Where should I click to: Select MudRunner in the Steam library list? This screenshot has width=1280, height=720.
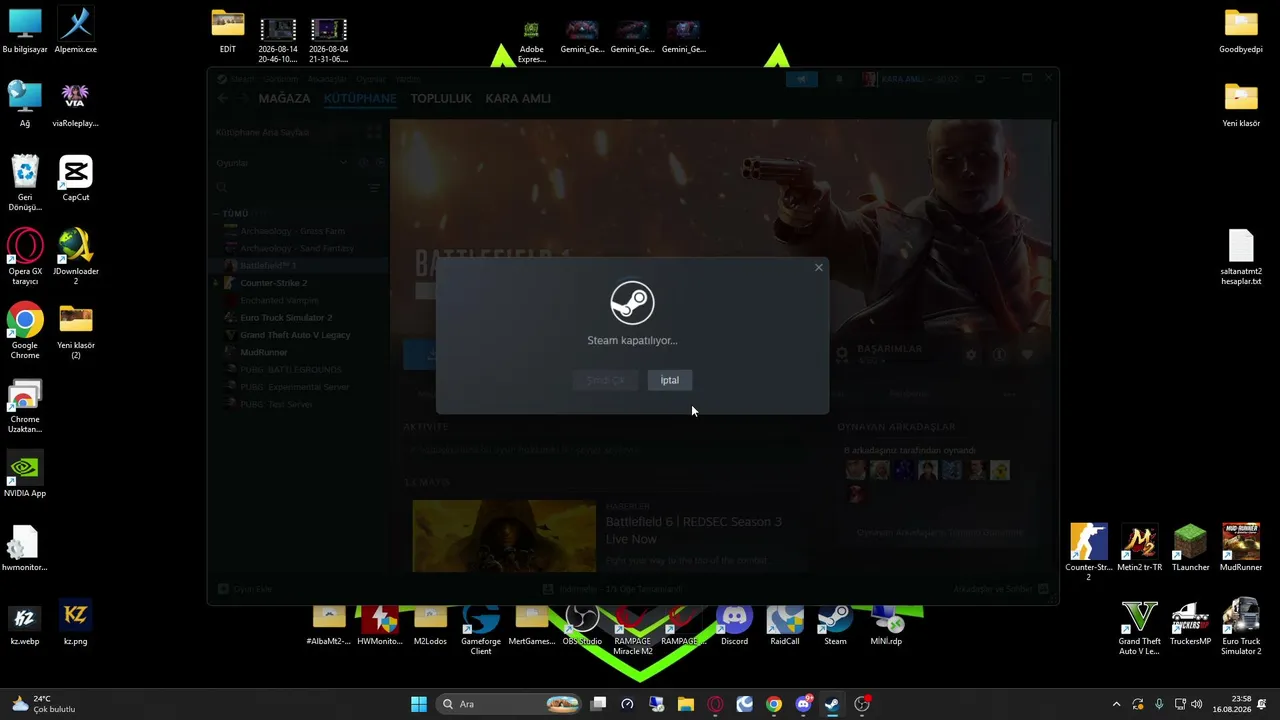(x=264, y=352)
